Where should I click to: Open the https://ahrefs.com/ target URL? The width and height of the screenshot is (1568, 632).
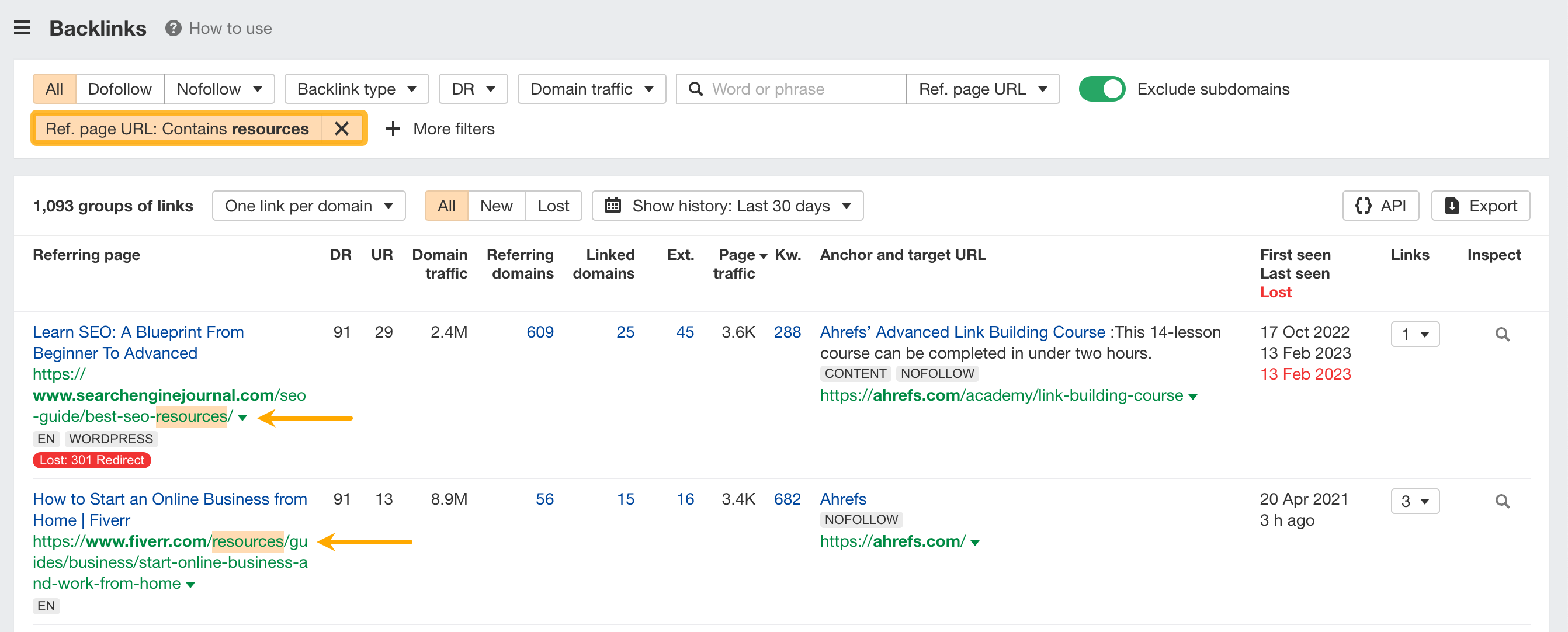[x=892, y=541]
